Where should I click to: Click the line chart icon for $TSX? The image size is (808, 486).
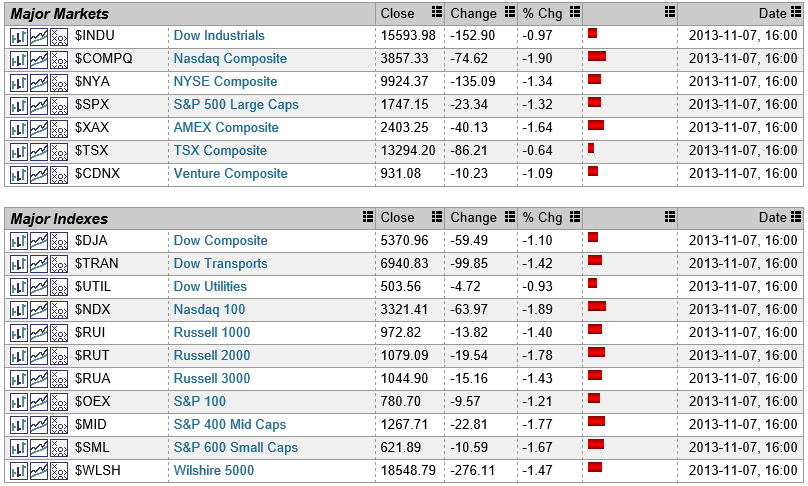(39, 151)
